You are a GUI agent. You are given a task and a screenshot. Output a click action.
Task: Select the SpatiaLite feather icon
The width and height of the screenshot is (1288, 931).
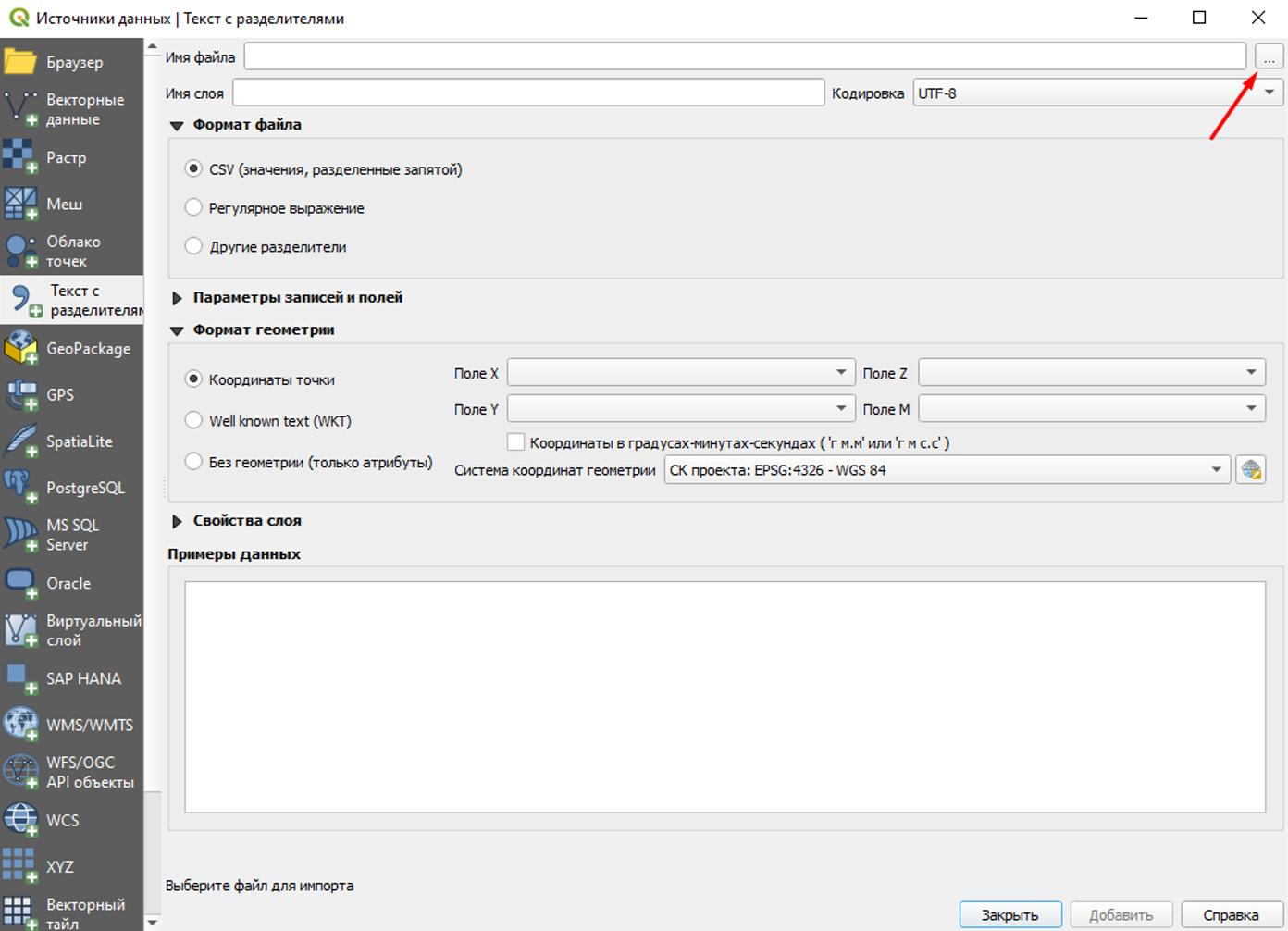point(20,441)
